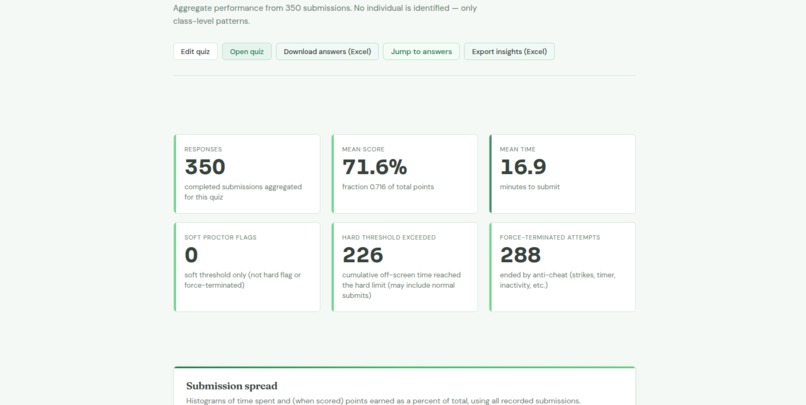
Task: Open quiz using the green button
Action: [x=247, y=51]
